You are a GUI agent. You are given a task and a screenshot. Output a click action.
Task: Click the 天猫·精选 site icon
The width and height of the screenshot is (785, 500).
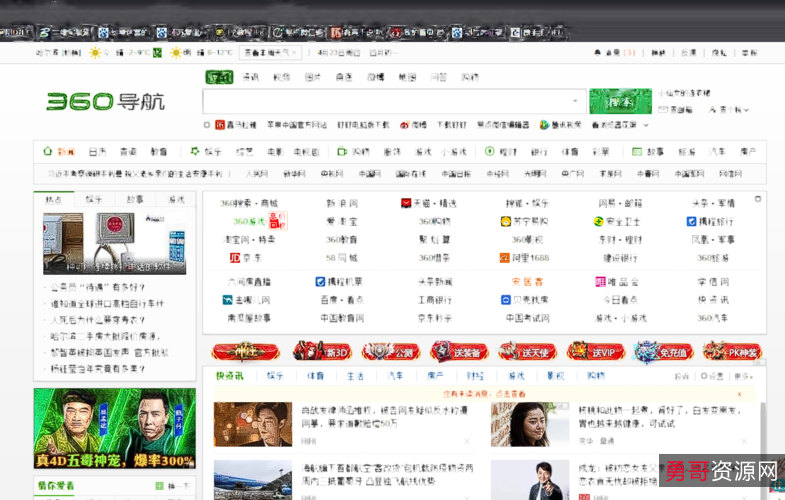click(406, 203)
